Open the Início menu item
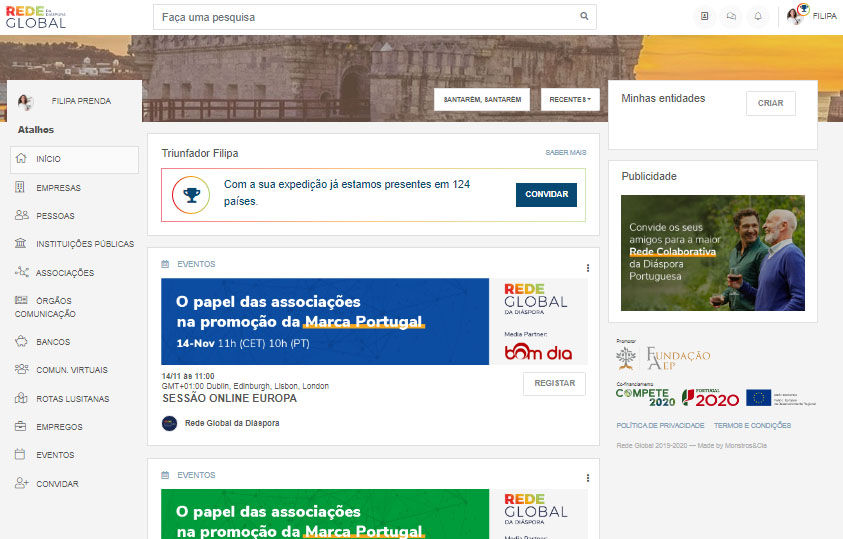This screenshot has height=539, width=843. click(74, 159)
